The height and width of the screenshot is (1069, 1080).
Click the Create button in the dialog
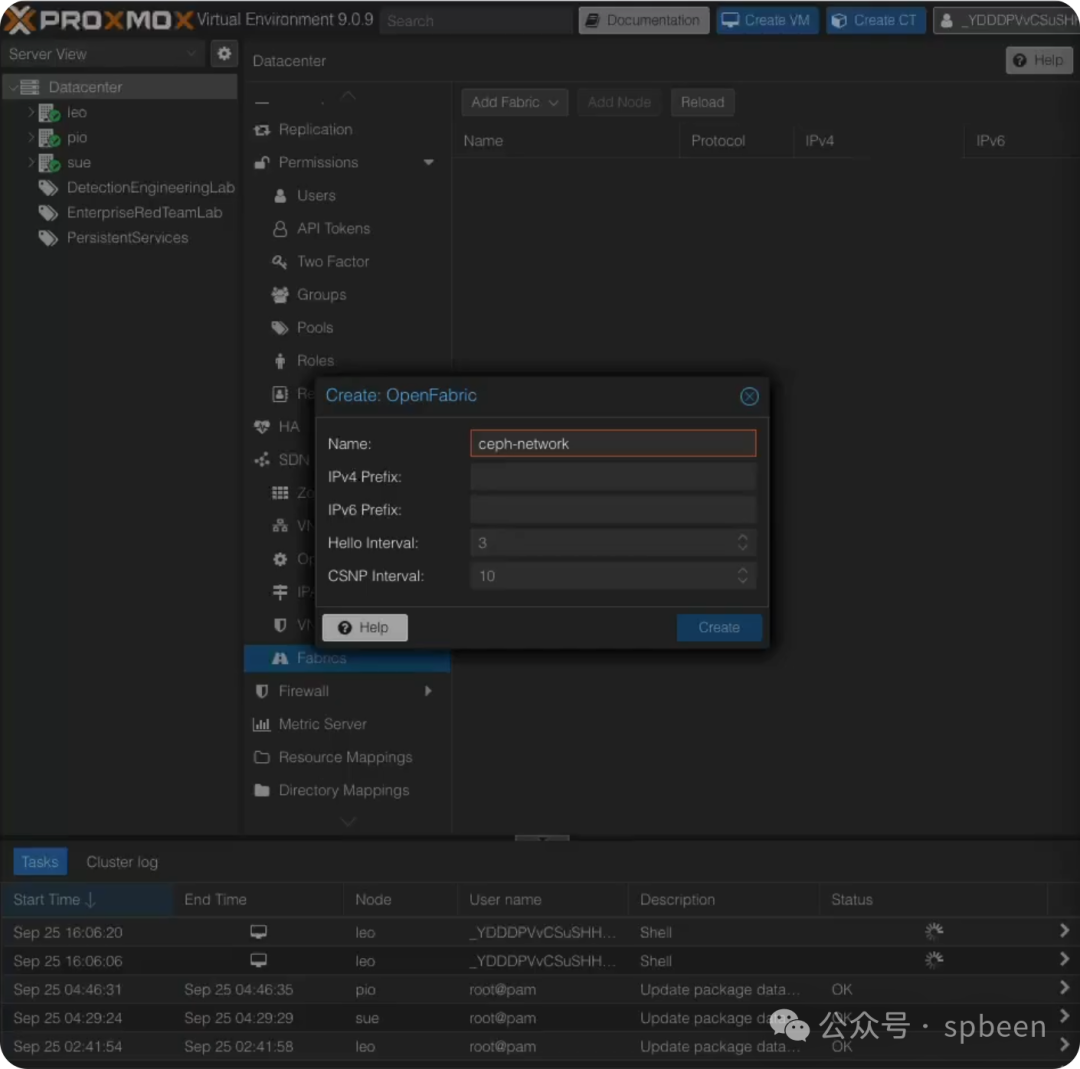719,627
